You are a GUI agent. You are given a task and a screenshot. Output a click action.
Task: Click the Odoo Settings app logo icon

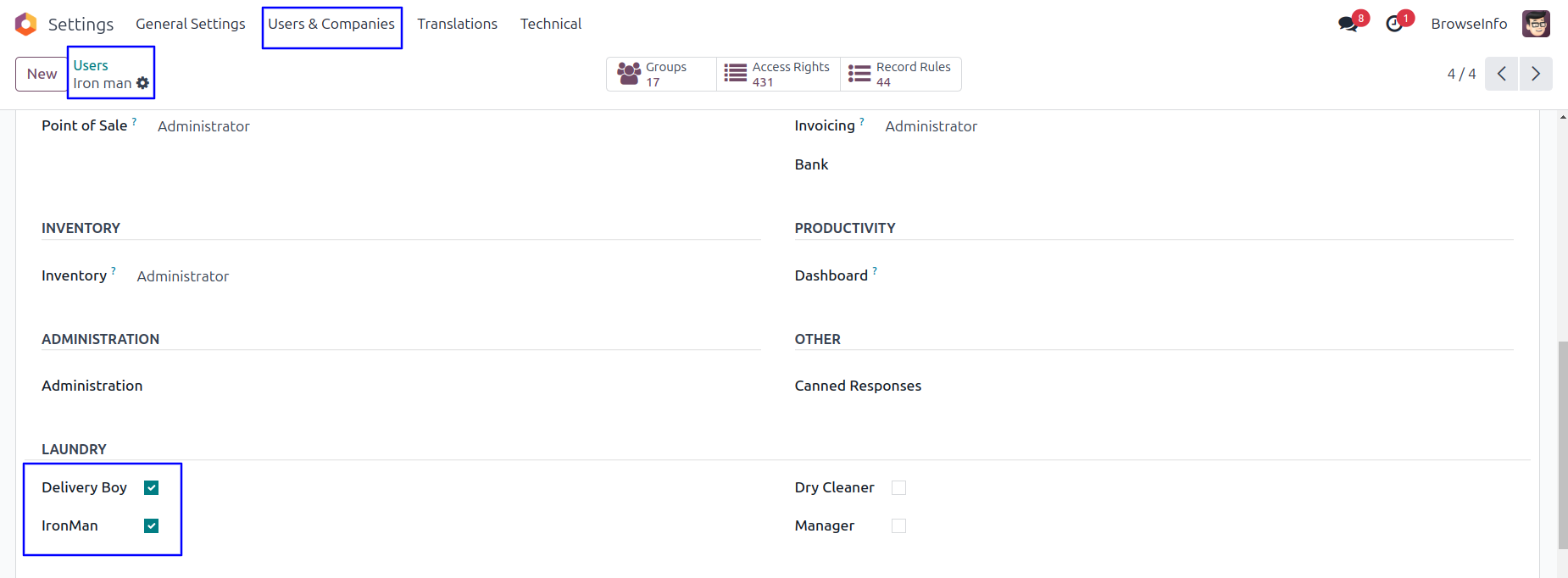click(x=26, y=24)
